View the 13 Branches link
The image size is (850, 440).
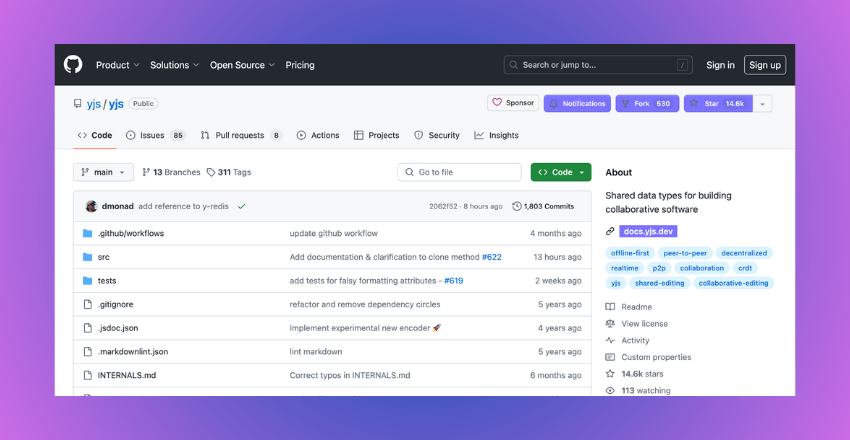coord(171,172)
